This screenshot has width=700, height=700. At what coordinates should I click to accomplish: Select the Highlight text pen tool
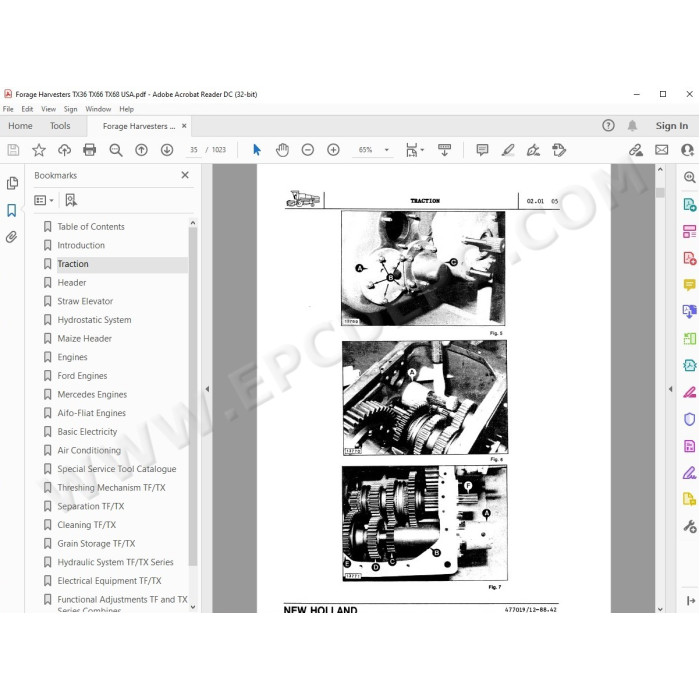tap(508, 150)
